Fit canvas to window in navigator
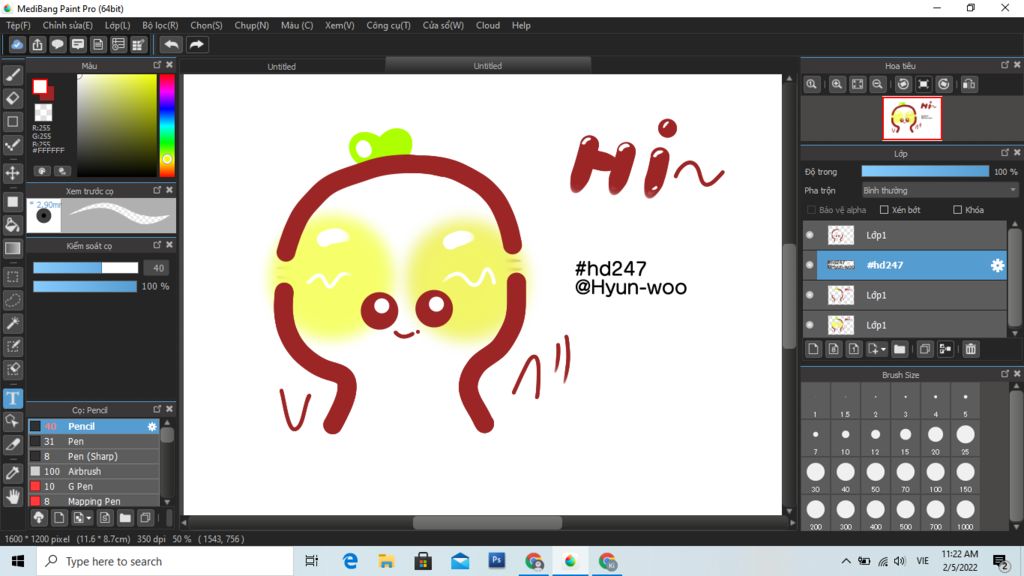This screenshot has width=1024, height=576. [857, 84]
